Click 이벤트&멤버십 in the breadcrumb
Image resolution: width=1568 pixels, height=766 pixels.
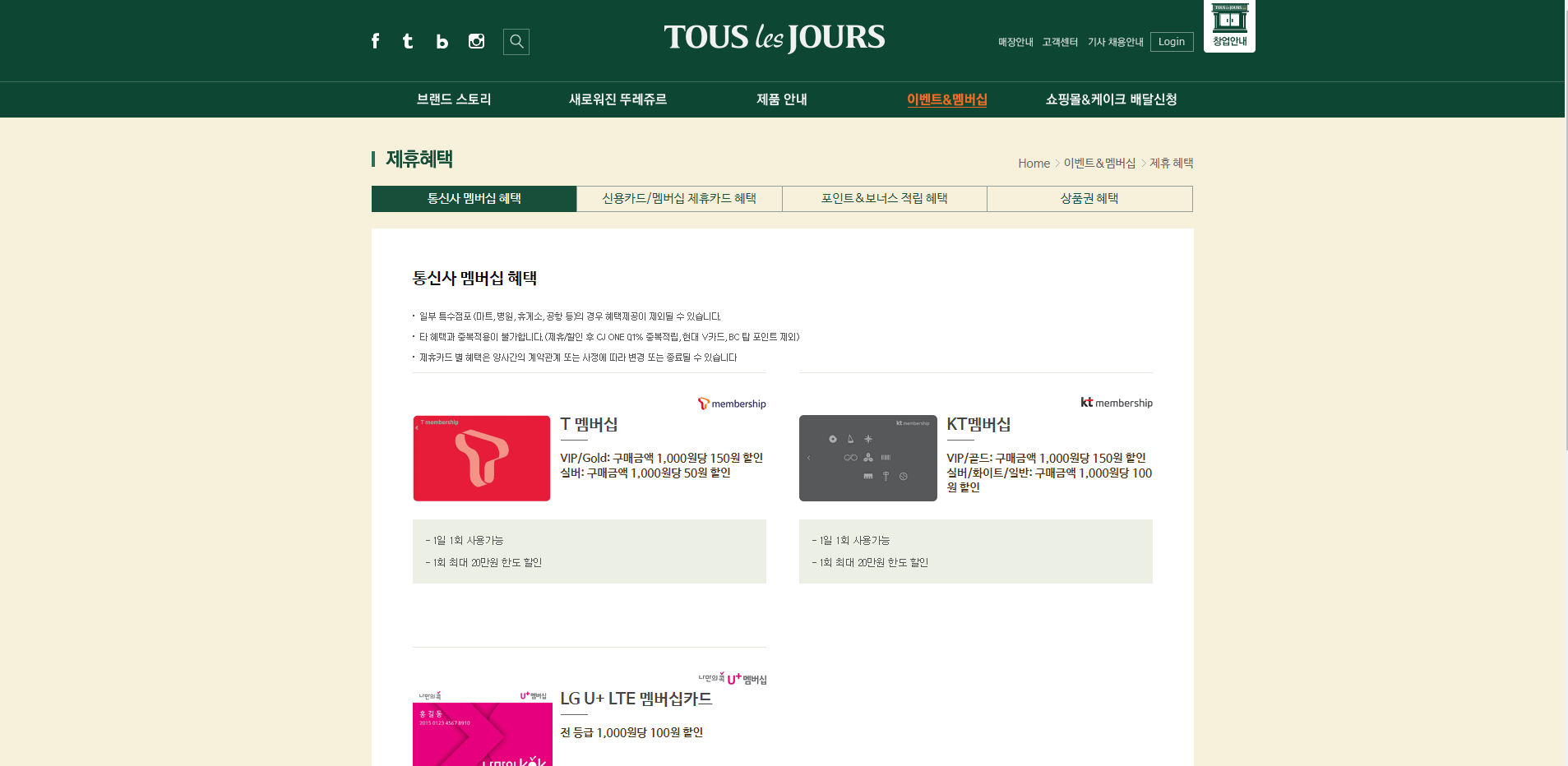[1099, 164]
